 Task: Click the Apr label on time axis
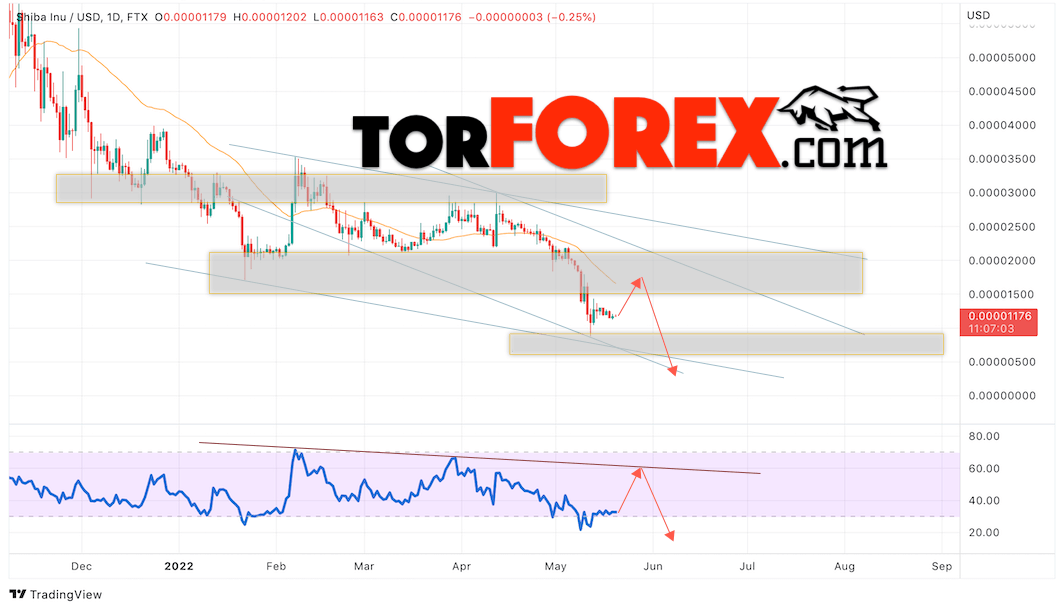point(461,566)
